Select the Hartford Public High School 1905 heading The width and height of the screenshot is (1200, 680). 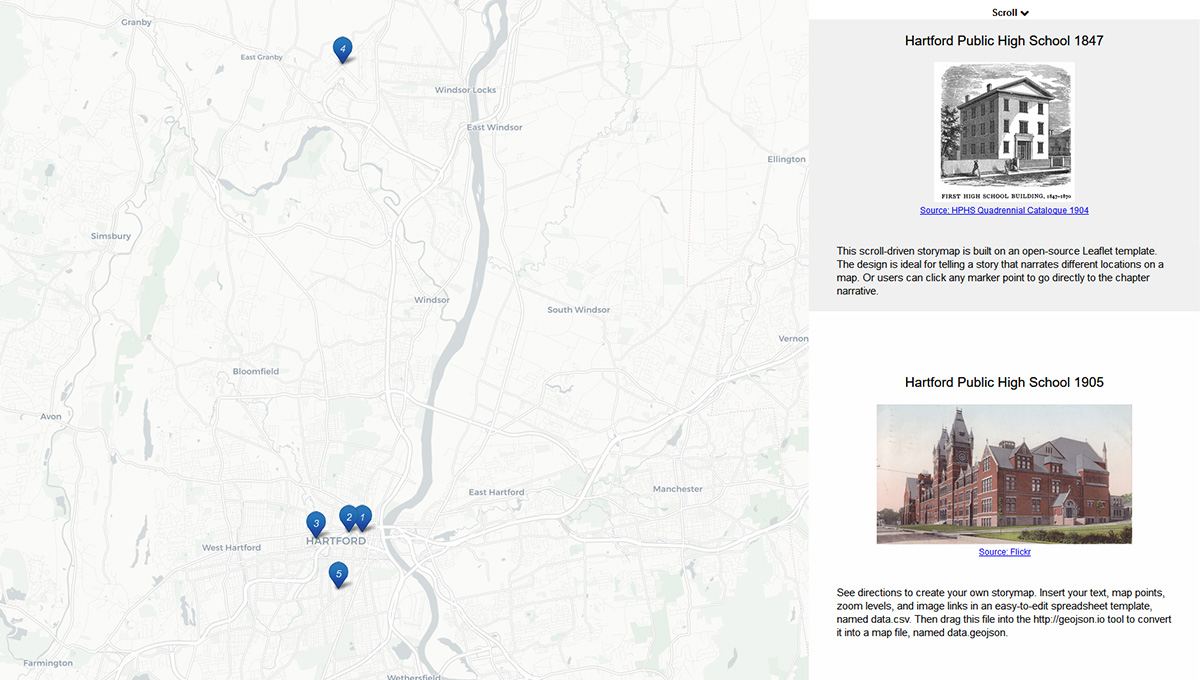tap(1004, 382)
